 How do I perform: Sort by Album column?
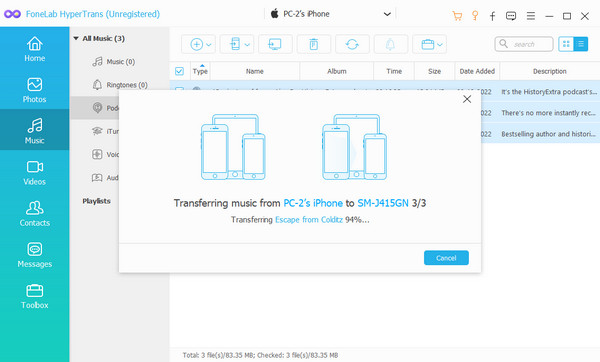pyautogui.click(x=337, y=71)
